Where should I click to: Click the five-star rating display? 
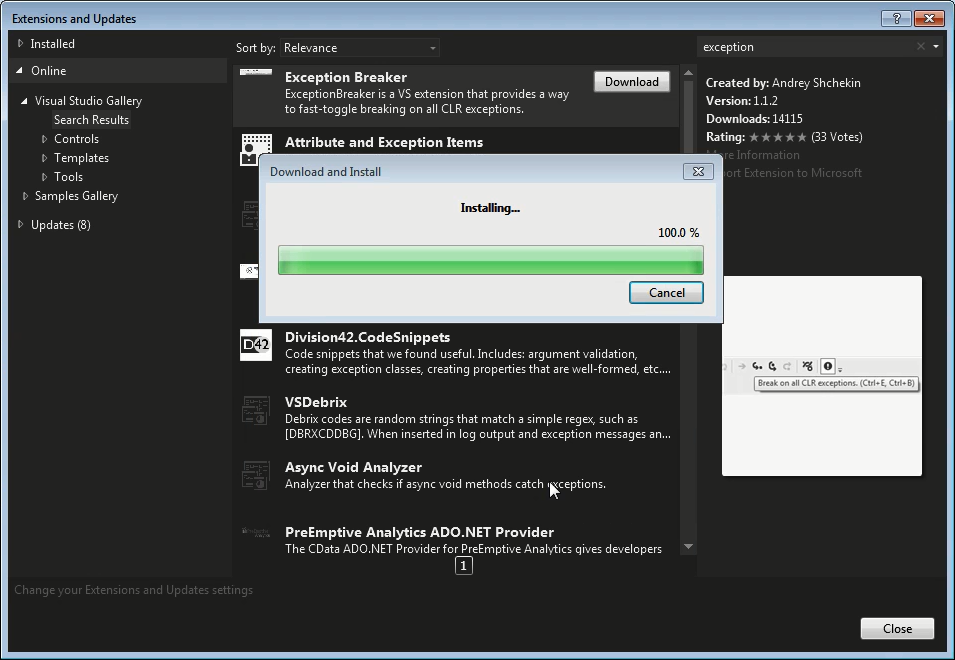(x=778, y=137)
